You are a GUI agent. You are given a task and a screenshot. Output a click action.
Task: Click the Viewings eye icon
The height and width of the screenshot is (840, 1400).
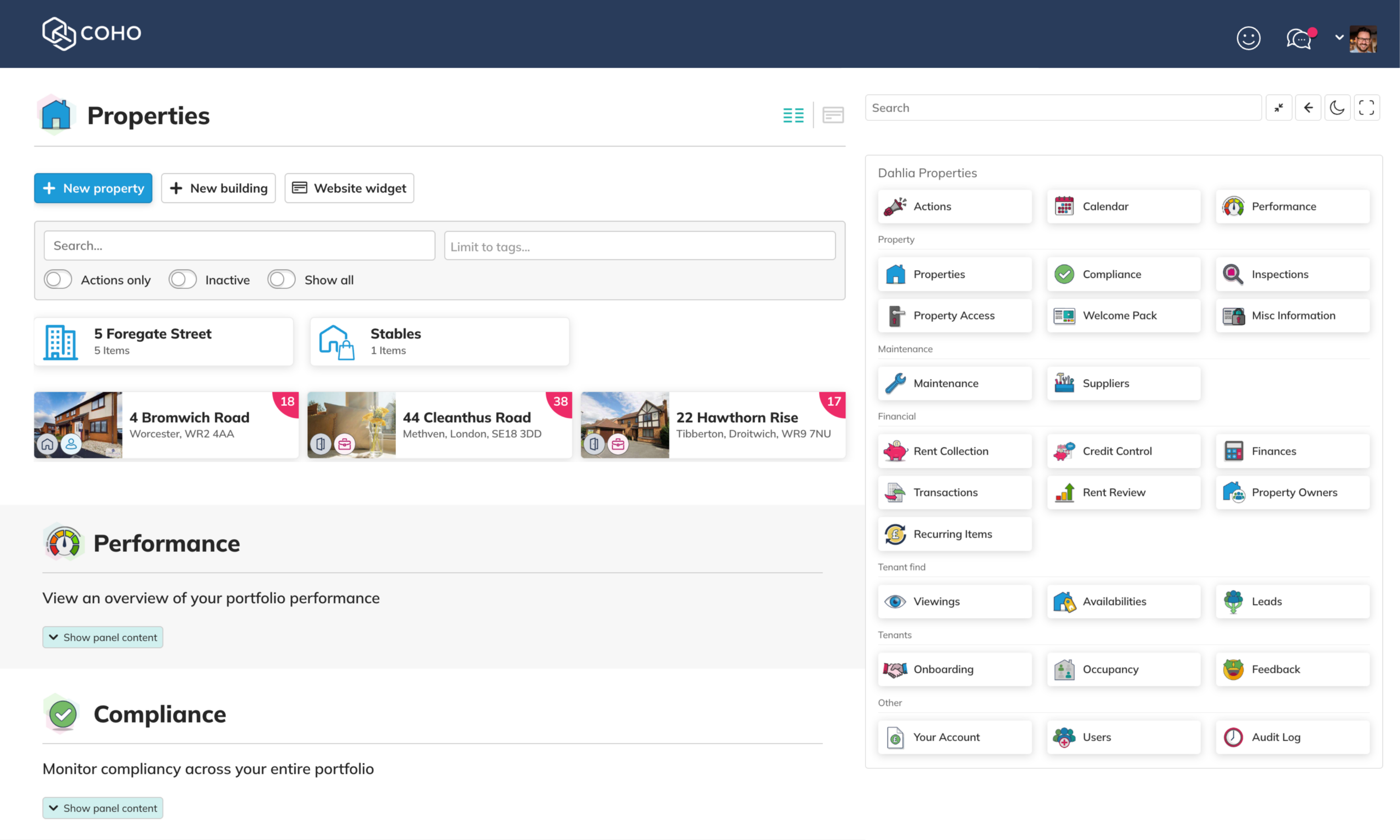895,602
